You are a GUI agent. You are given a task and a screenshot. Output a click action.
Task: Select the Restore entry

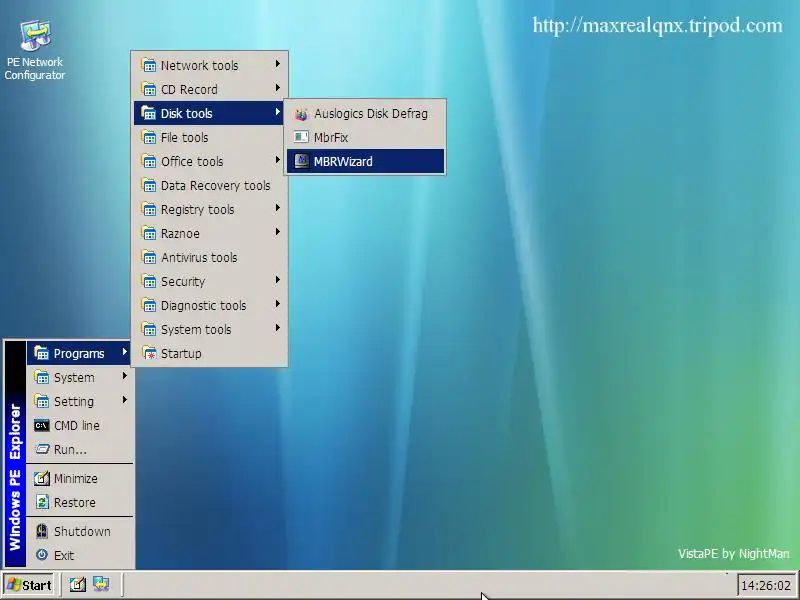(x=80, y=502)
